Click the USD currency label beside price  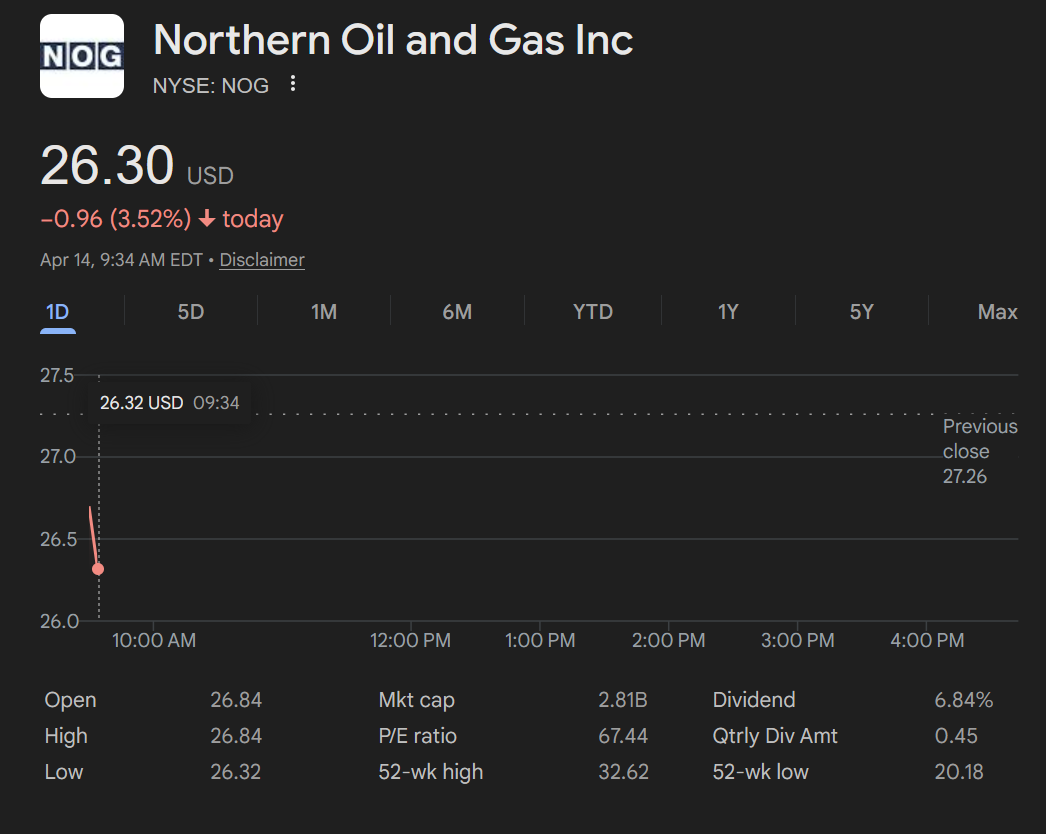210,176
